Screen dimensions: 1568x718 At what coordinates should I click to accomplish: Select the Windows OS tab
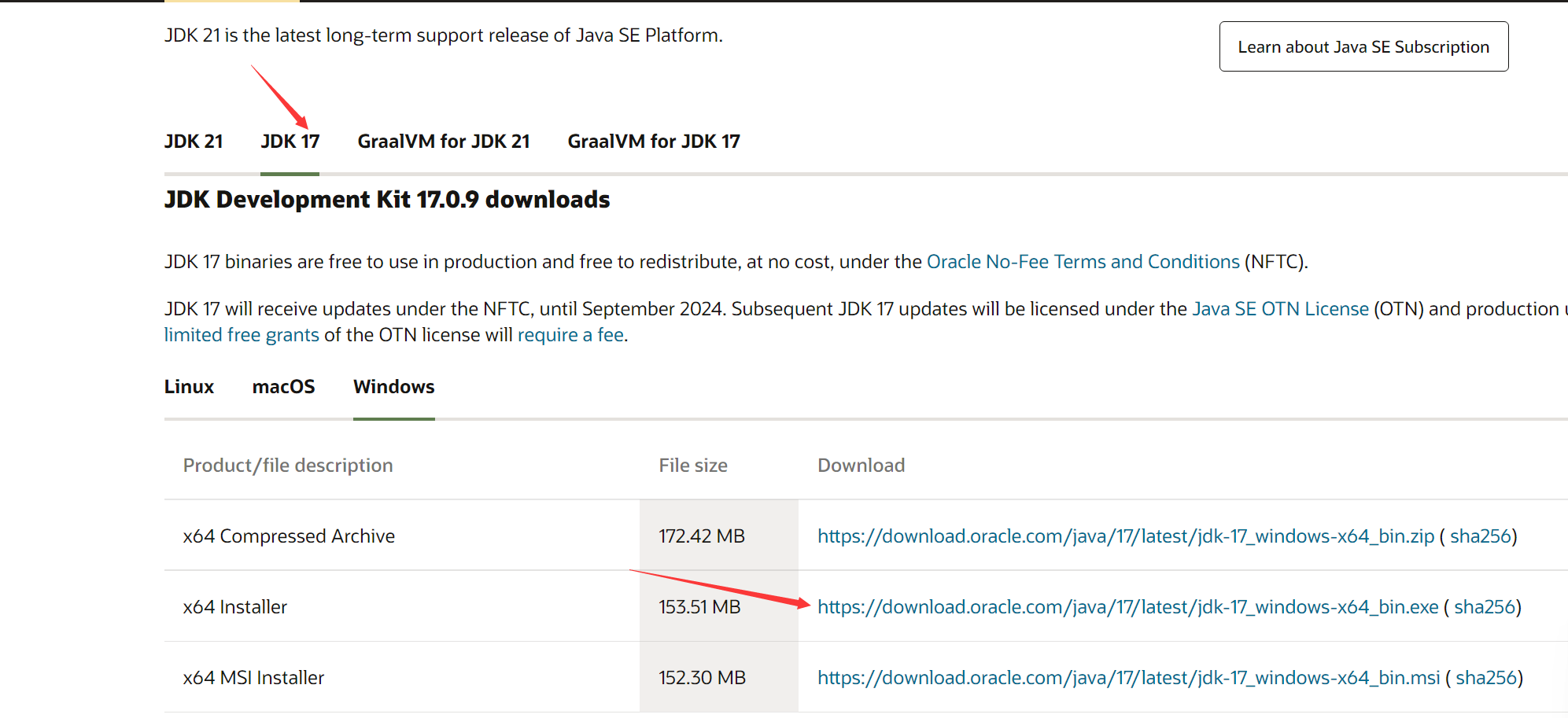click(394, 387)
